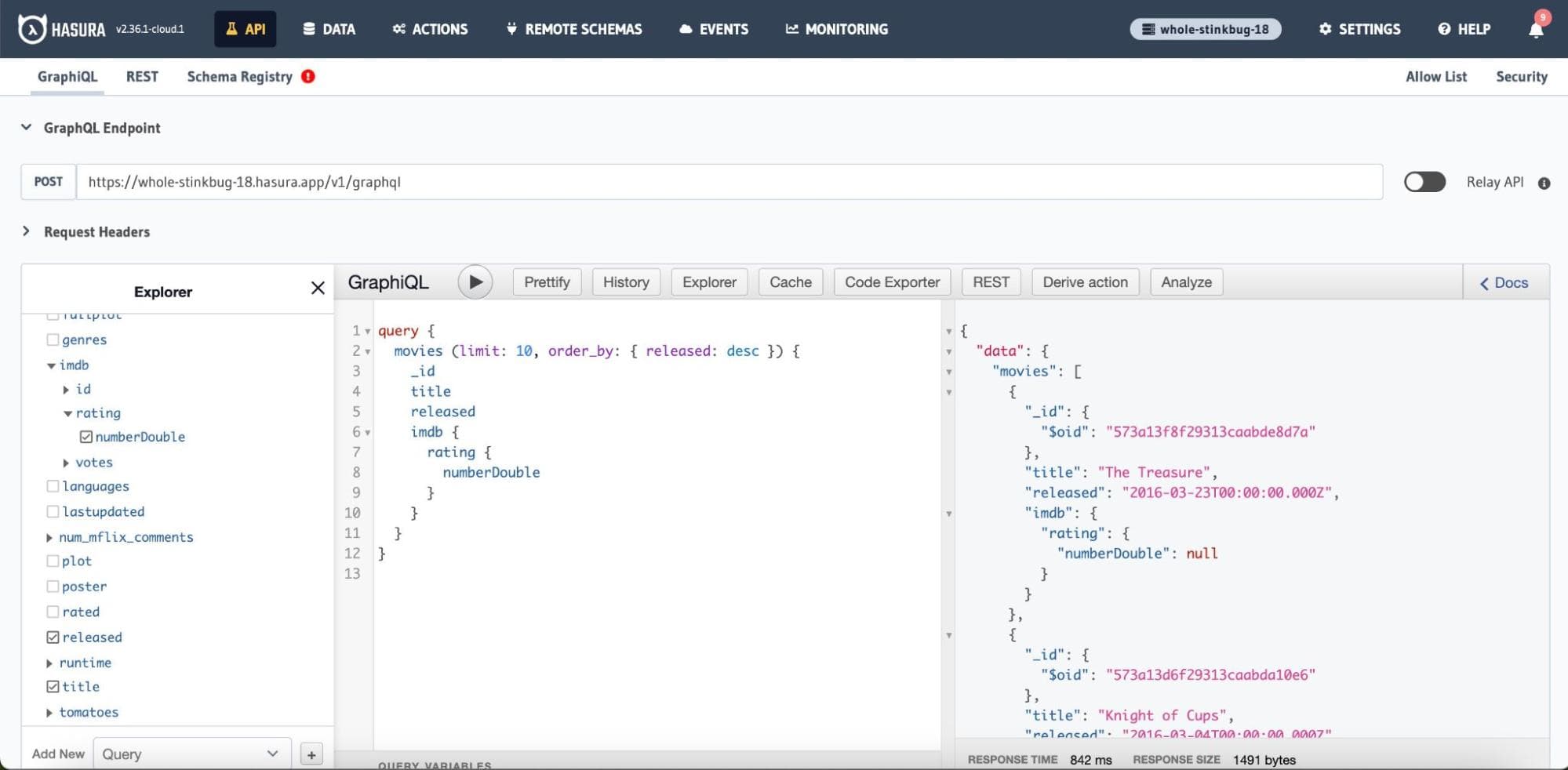
Task: Run the query with the play button
Action: pyautogui.click(x=475, y=282)
